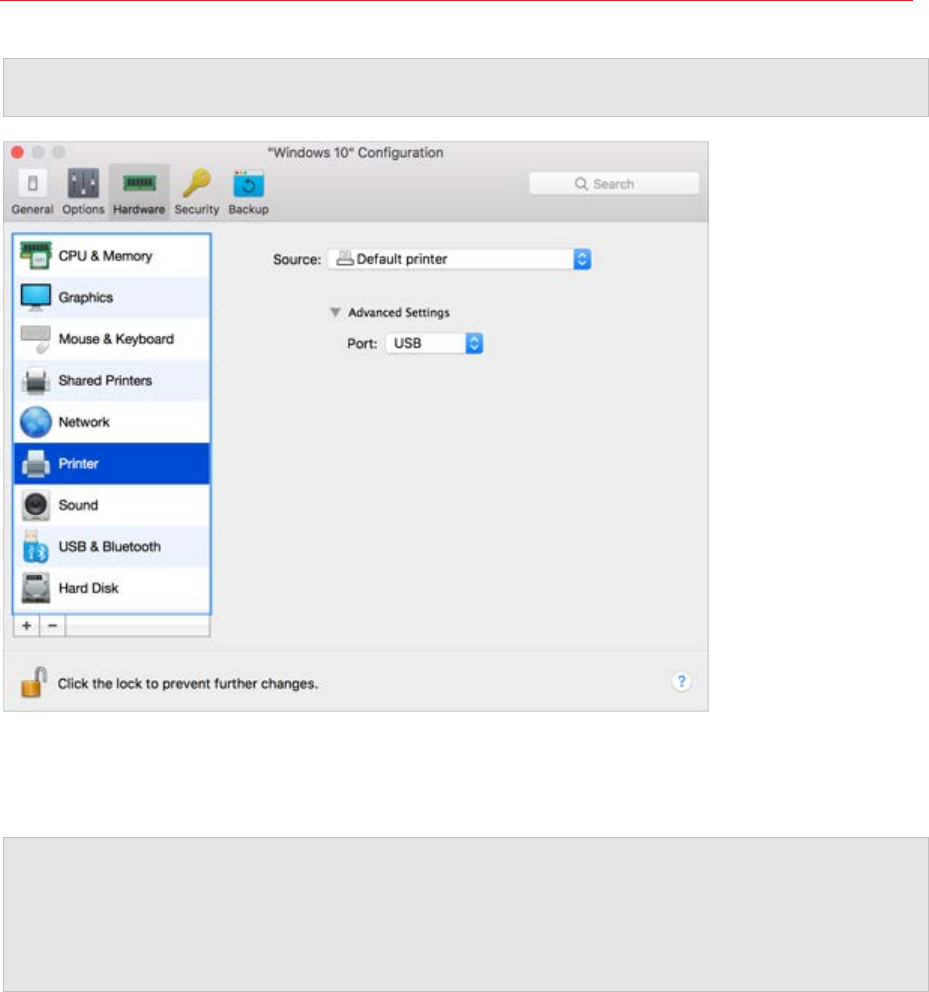The height and width of the screenshot is (992, 929).
Task: Select the Sound speaker icon
Action: click(35, 505)
